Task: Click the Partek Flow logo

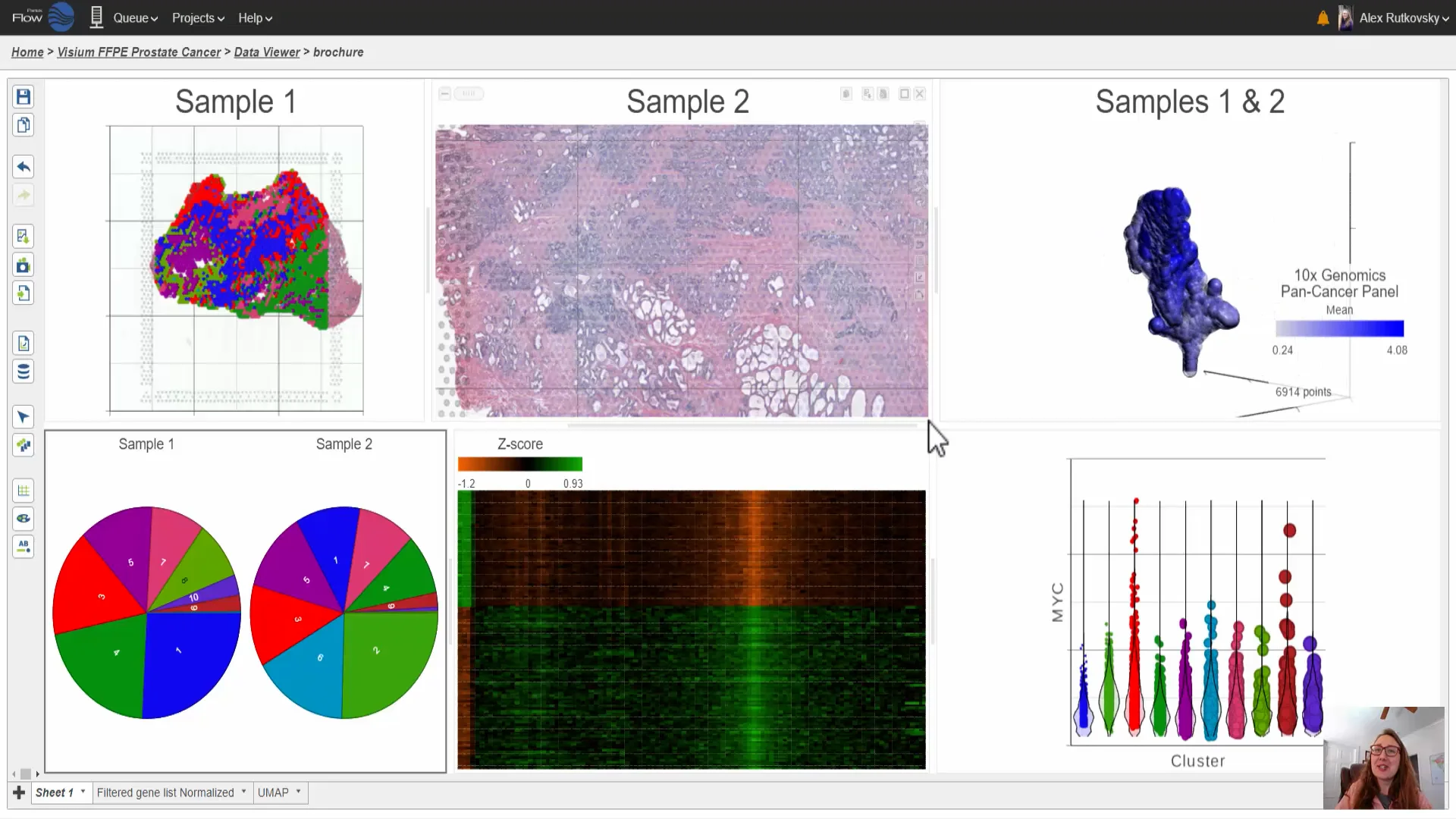Action: pyautogui.click(x=43, y=17)
